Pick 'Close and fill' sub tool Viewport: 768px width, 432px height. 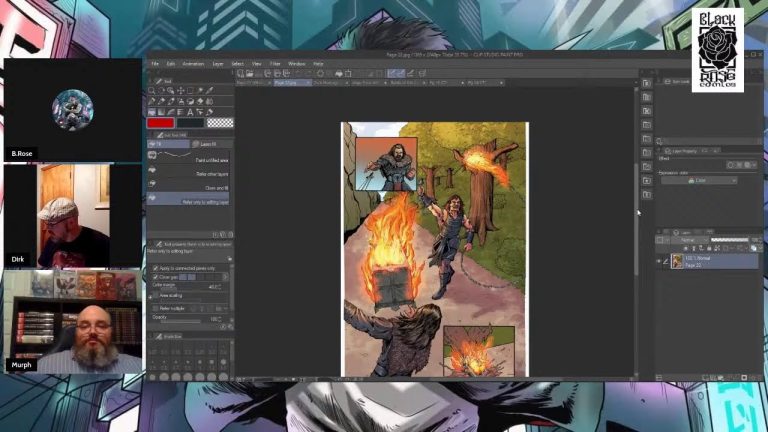189,186
